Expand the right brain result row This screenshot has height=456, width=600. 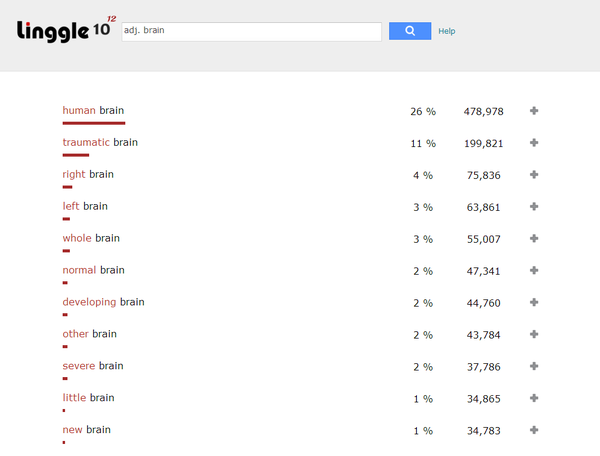pyautogui.click(x=534, y=175)
